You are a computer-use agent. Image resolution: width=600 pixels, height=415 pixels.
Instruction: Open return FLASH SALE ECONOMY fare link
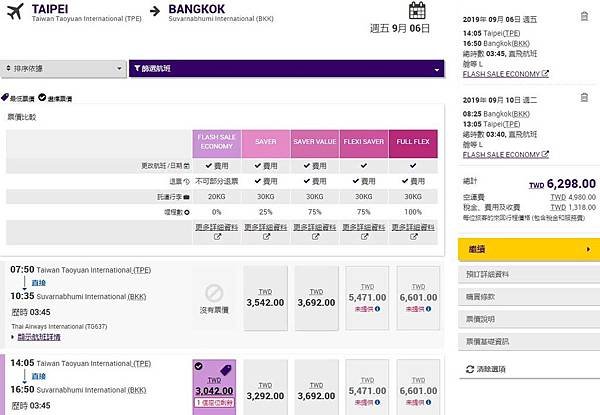click(x=505, y=155)
